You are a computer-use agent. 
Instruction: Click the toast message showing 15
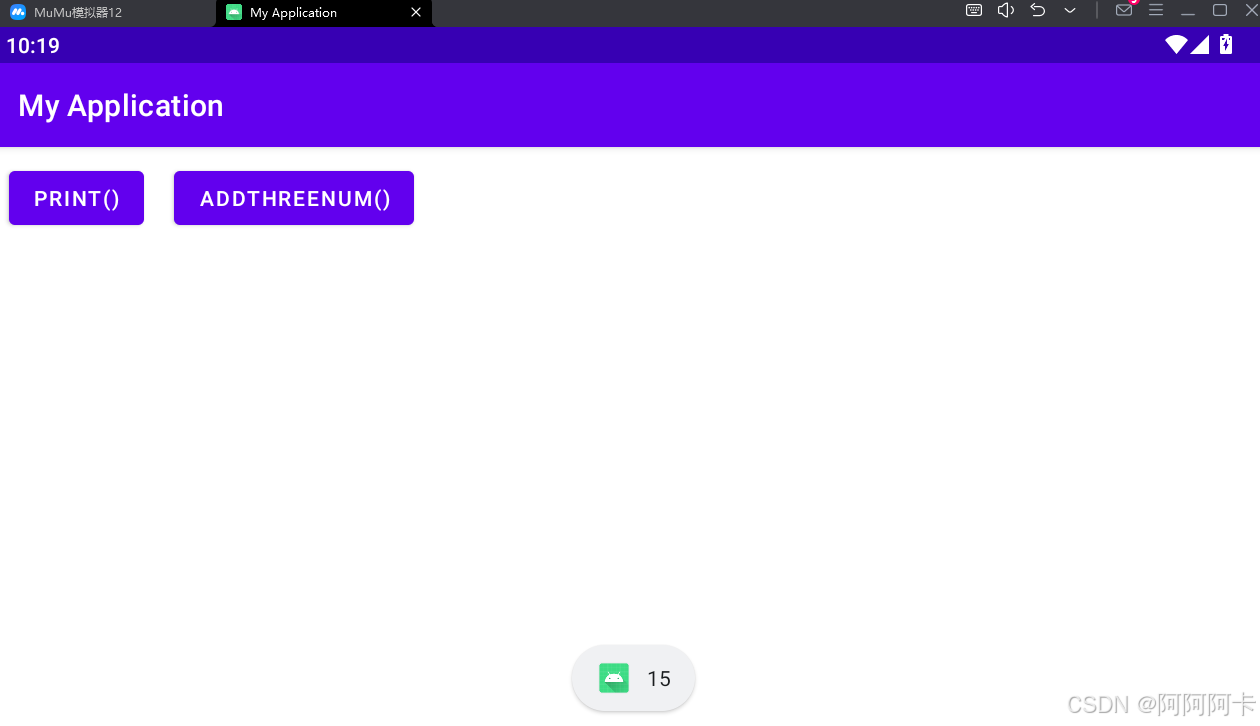tap(634, 678)
